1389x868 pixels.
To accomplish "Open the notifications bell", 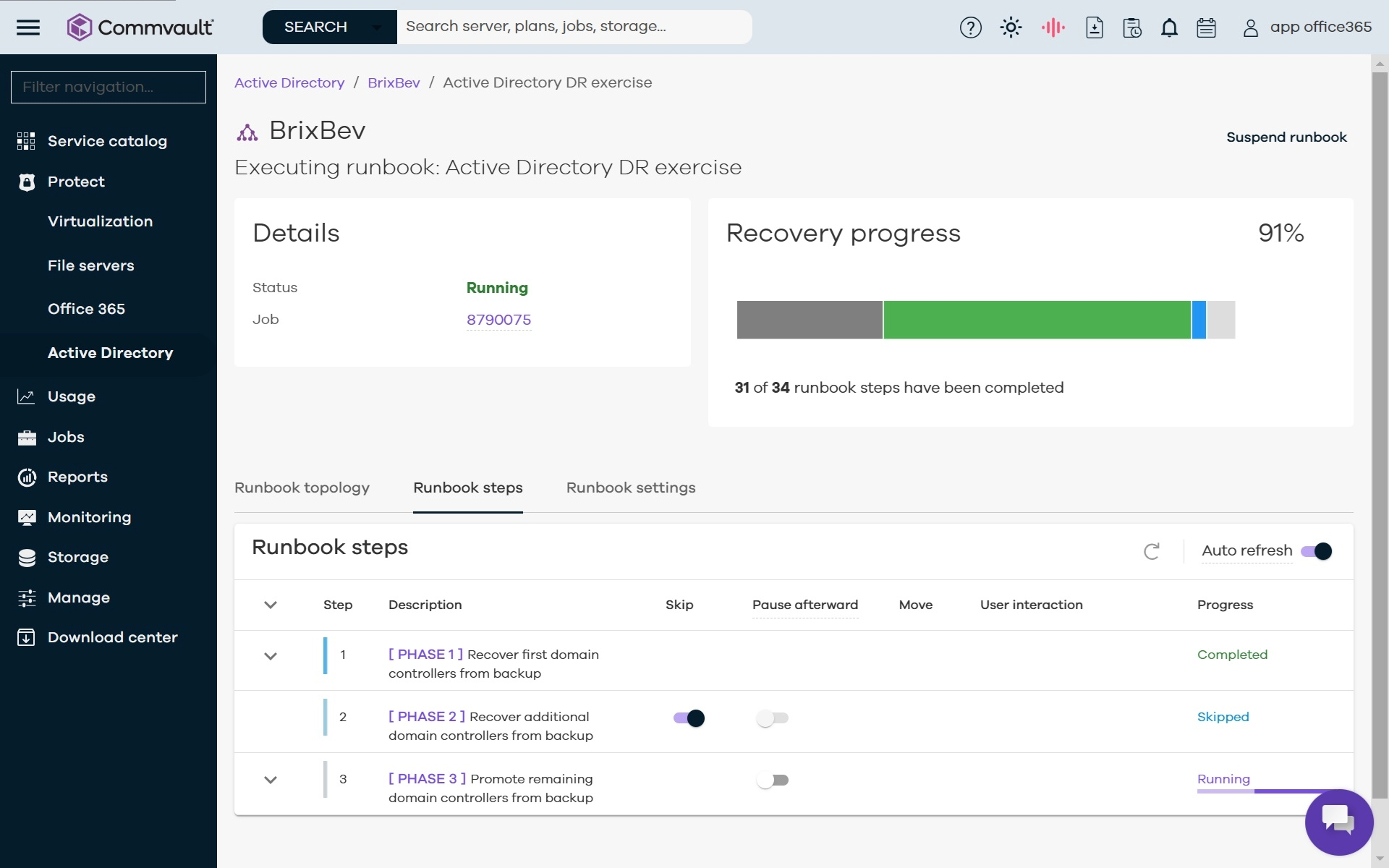I will pos(1169,27).
